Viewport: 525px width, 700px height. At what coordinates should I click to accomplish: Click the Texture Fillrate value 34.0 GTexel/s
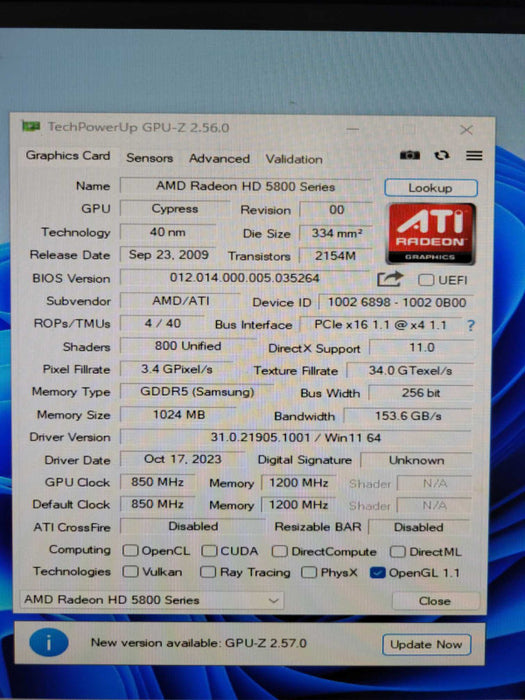(410, 371)
